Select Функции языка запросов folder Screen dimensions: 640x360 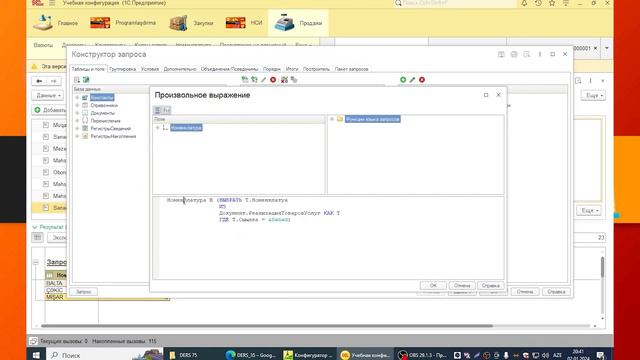click(x=373, y=119)
